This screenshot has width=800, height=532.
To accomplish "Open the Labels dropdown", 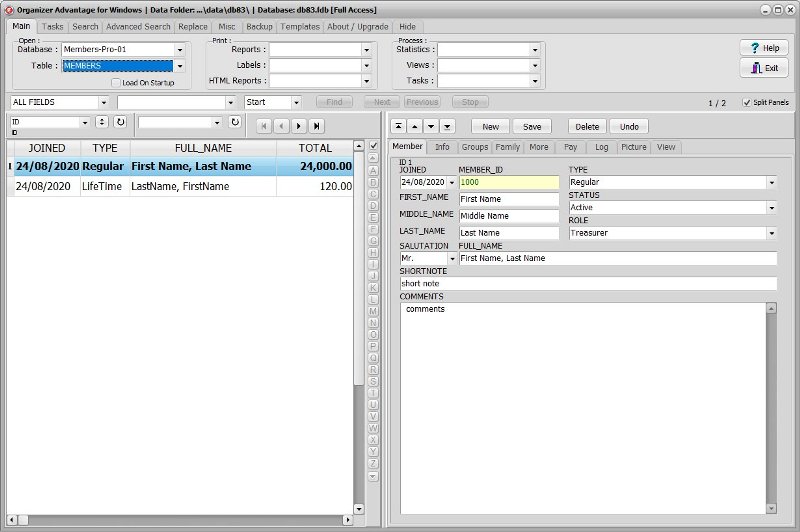I will point(366,65).
